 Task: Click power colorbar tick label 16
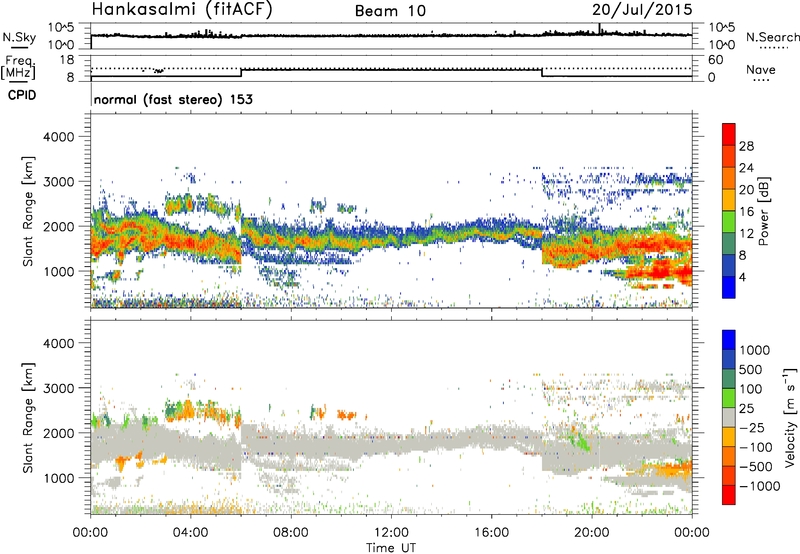coord(746,212)
